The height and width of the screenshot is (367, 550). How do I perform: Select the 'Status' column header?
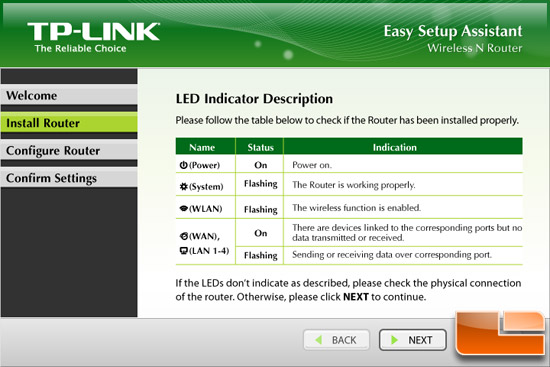pyautogui.click(x=260, y=147)
